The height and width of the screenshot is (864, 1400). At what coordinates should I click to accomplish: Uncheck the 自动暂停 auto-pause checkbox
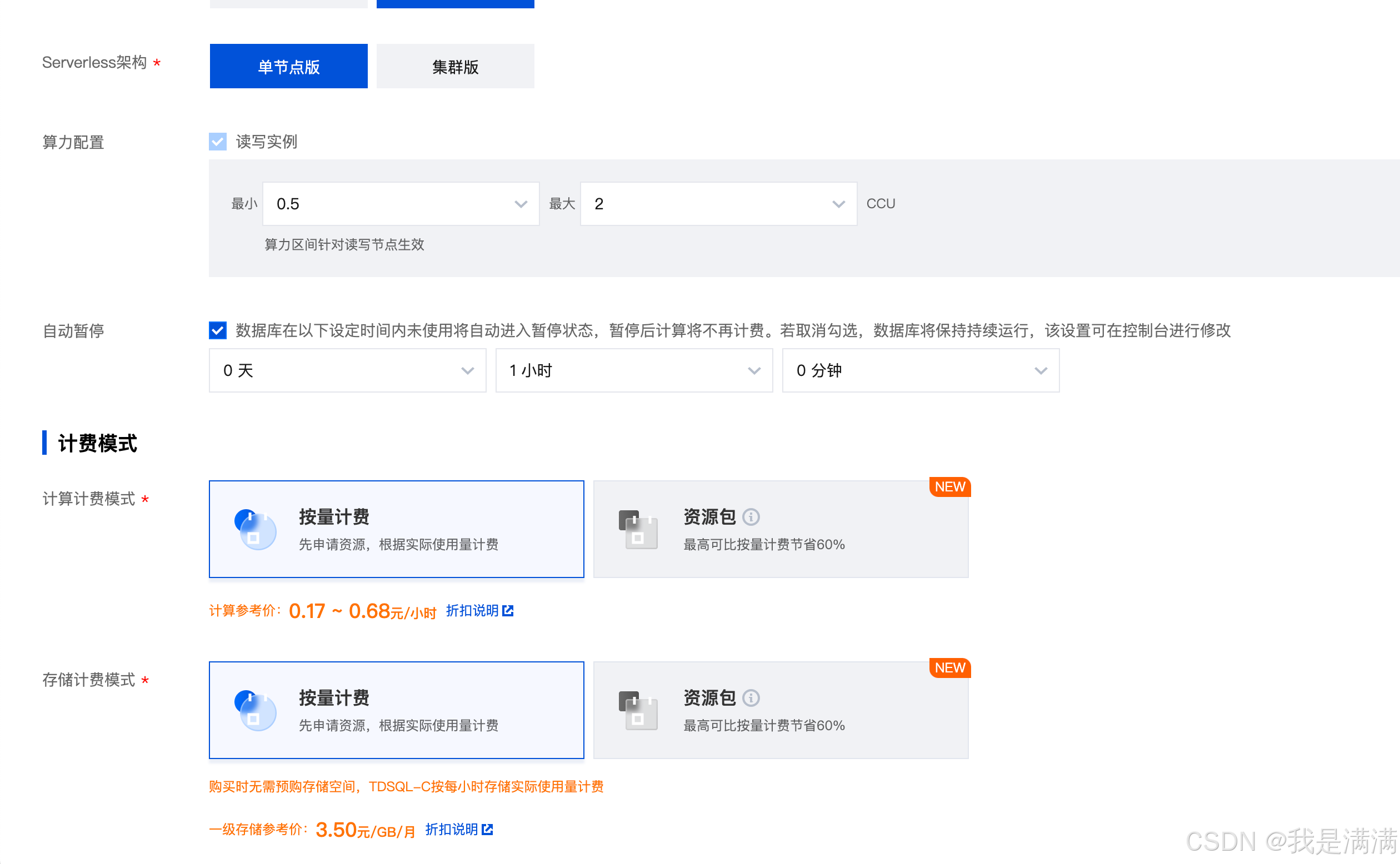[x=218, y=330]
